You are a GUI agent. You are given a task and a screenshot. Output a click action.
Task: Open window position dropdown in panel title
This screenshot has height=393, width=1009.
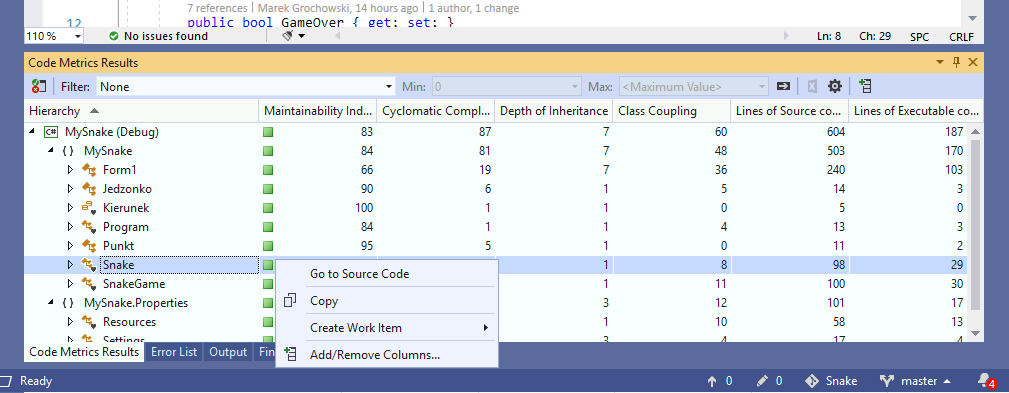click(x=940, y=62)
